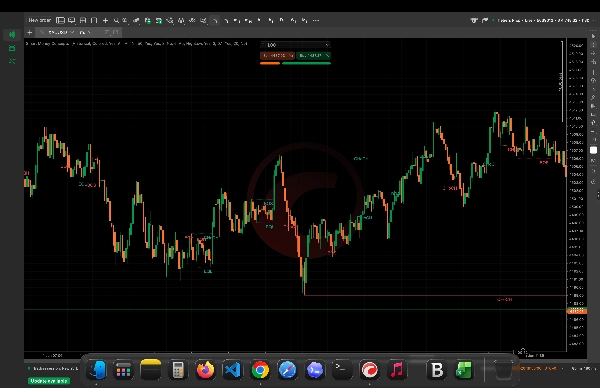Open the red cTrader dock icon
The height and width of the screenshot is (388, 600).
pos(369,370)
